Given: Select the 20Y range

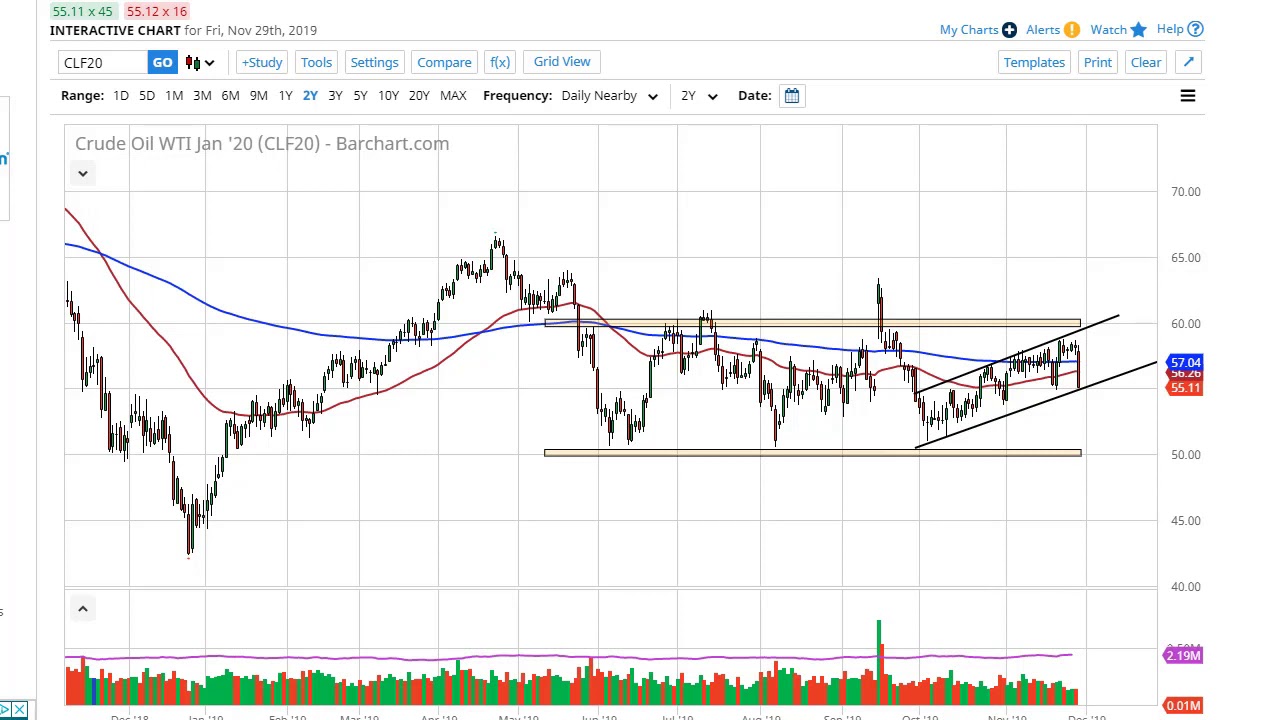Looking at the screenshot, I should click(419, 96).
